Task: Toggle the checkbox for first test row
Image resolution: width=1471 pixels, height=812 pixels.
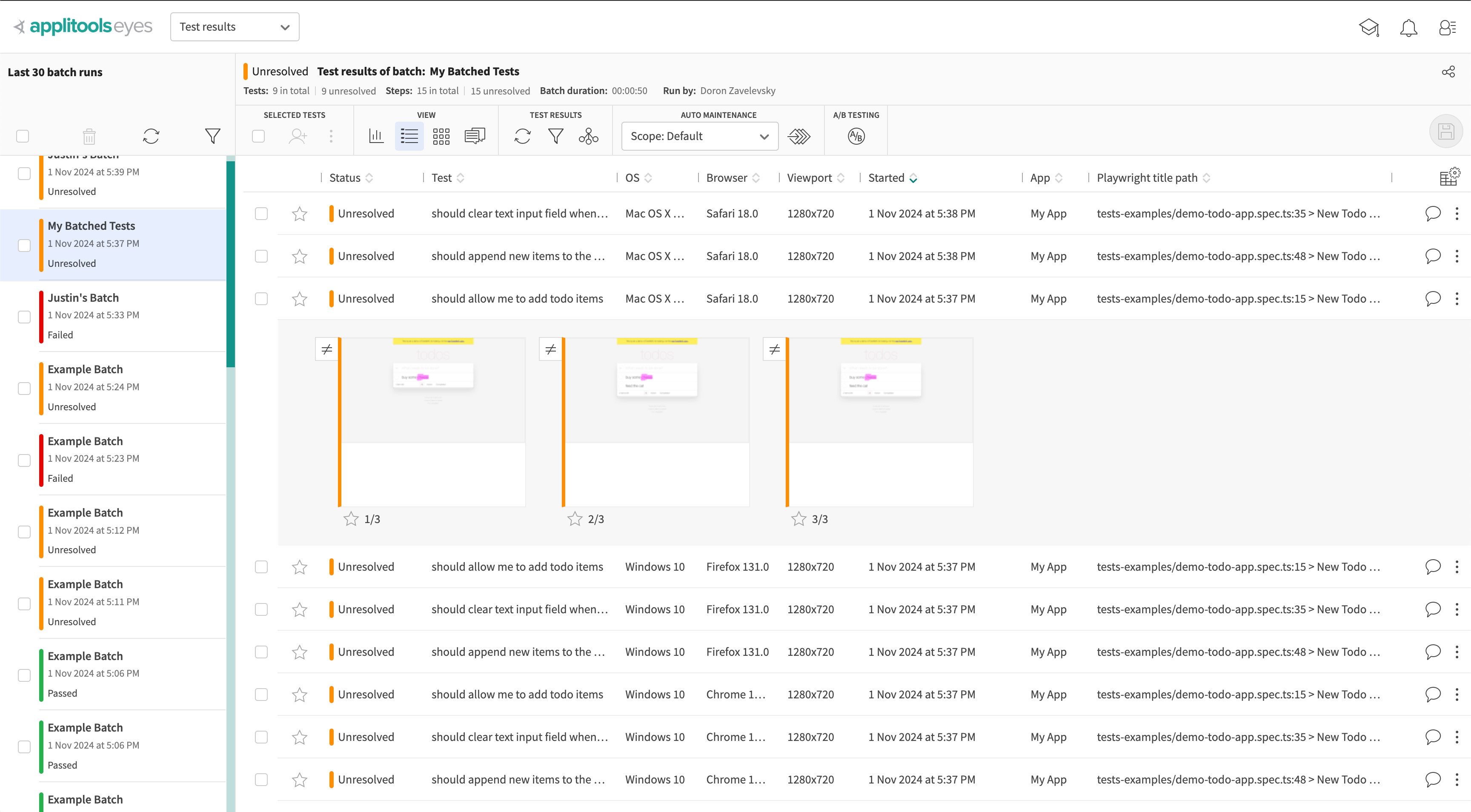Action: [x=262, y=213]
